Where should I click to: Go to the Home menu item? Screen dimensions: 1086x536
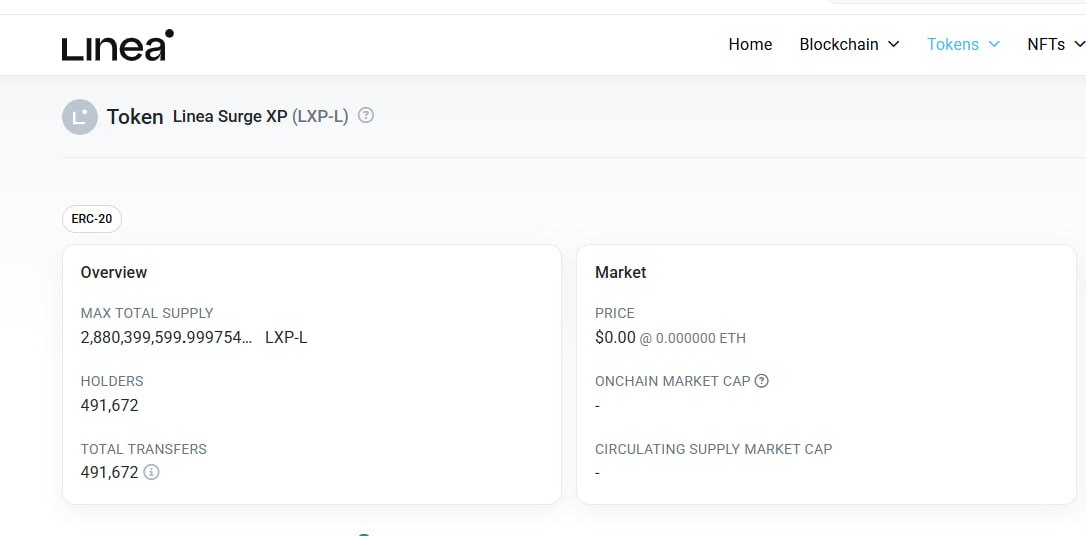[x=750, y=44]
